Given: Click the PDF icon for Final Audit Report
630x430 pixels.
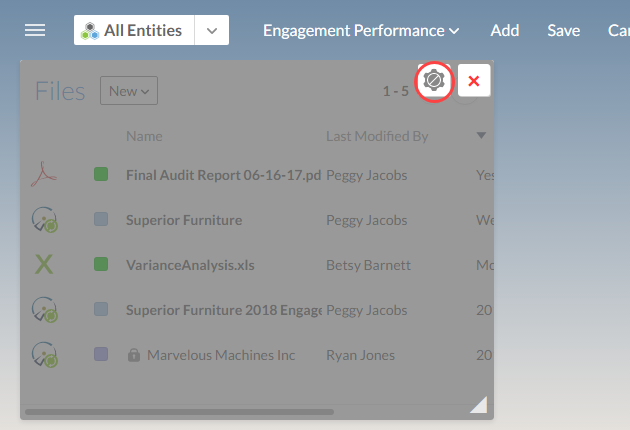Looking at the screenshot, I should pos(44,175).
